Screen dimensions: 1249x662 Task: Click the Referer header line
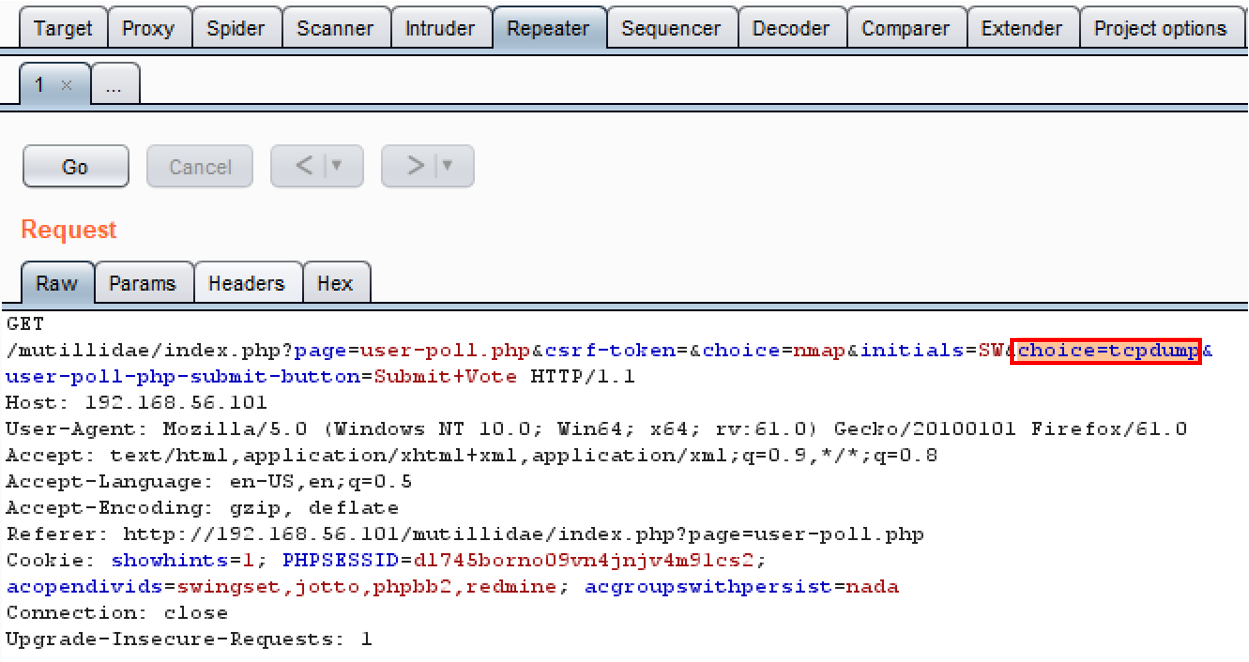click(465, 534)
